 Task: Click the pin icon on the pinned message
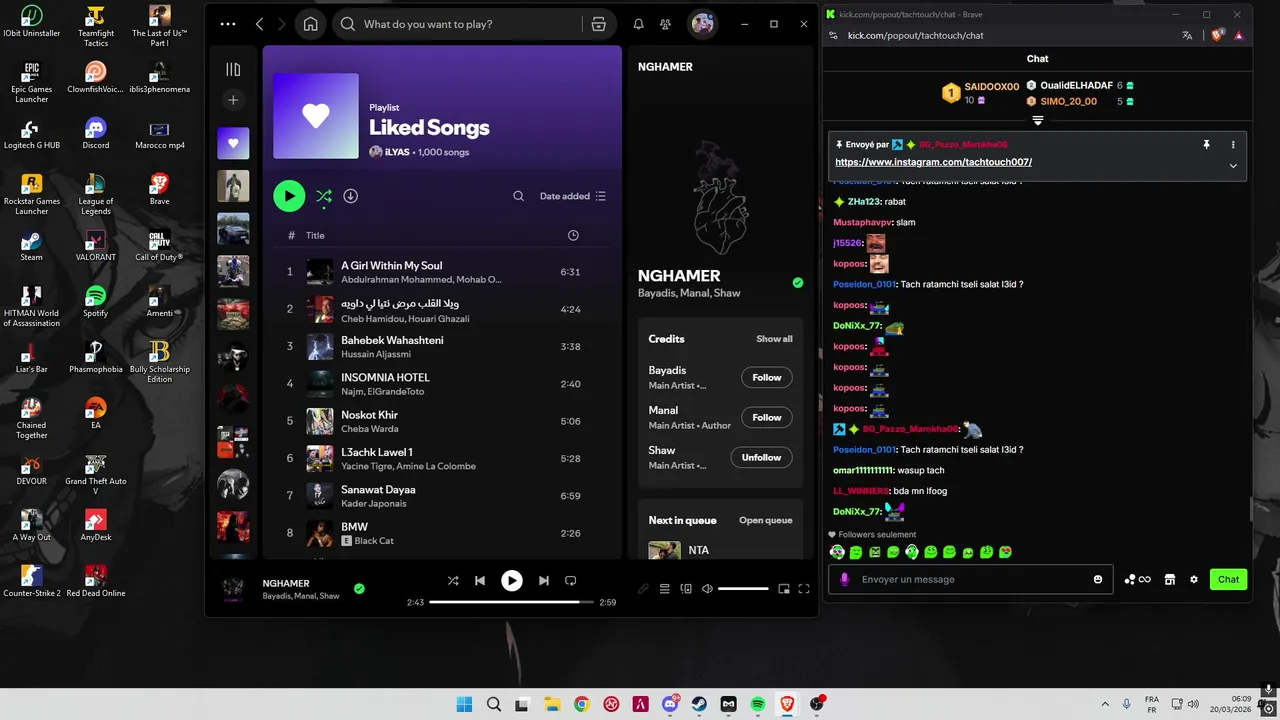[1206, 145]
